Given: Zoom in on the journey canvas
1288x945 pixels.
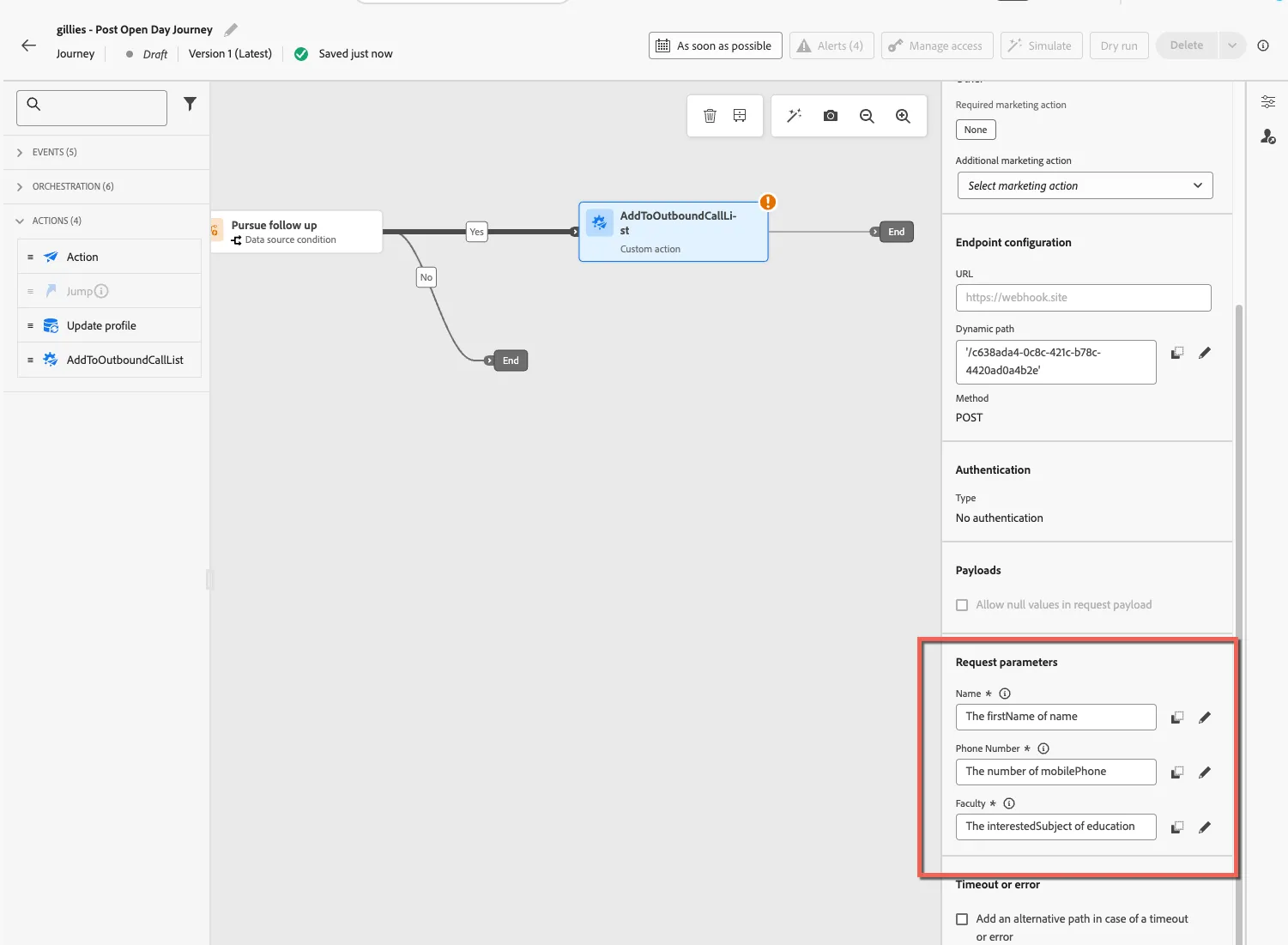Looking at the screenshot, I should click(903, 116).
